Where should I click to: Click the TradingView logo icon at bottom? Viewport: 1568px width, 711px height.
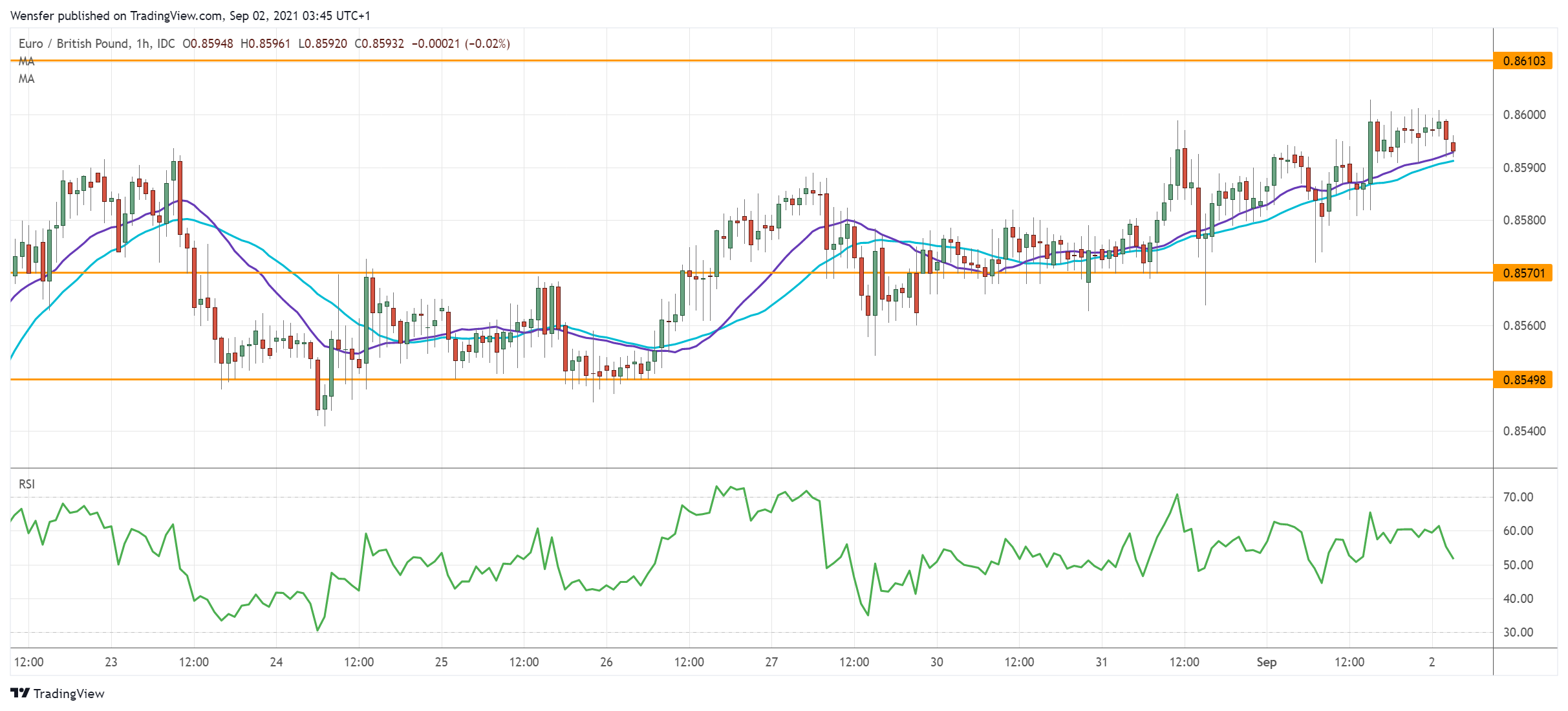tap(20, 694)
